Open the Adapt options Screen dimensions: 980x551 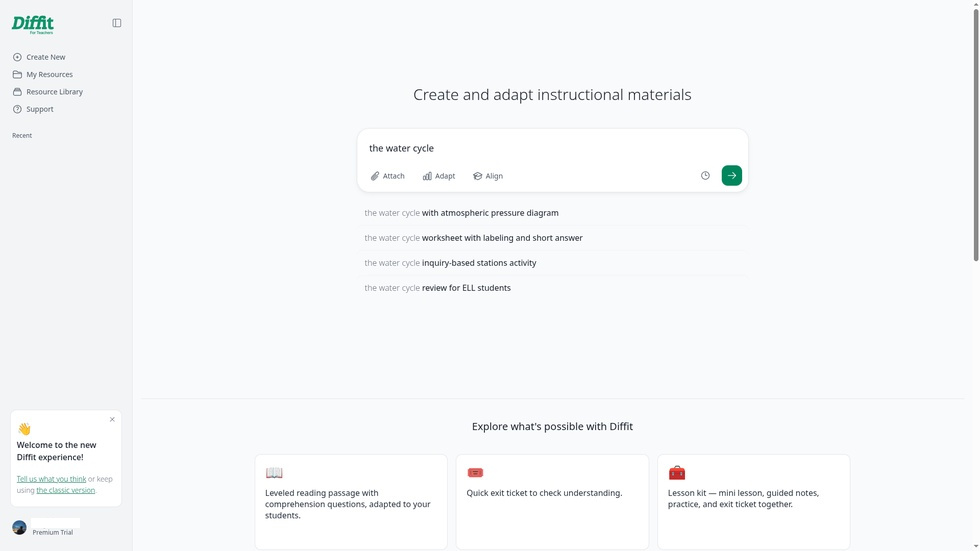click(x=439, y=176)
